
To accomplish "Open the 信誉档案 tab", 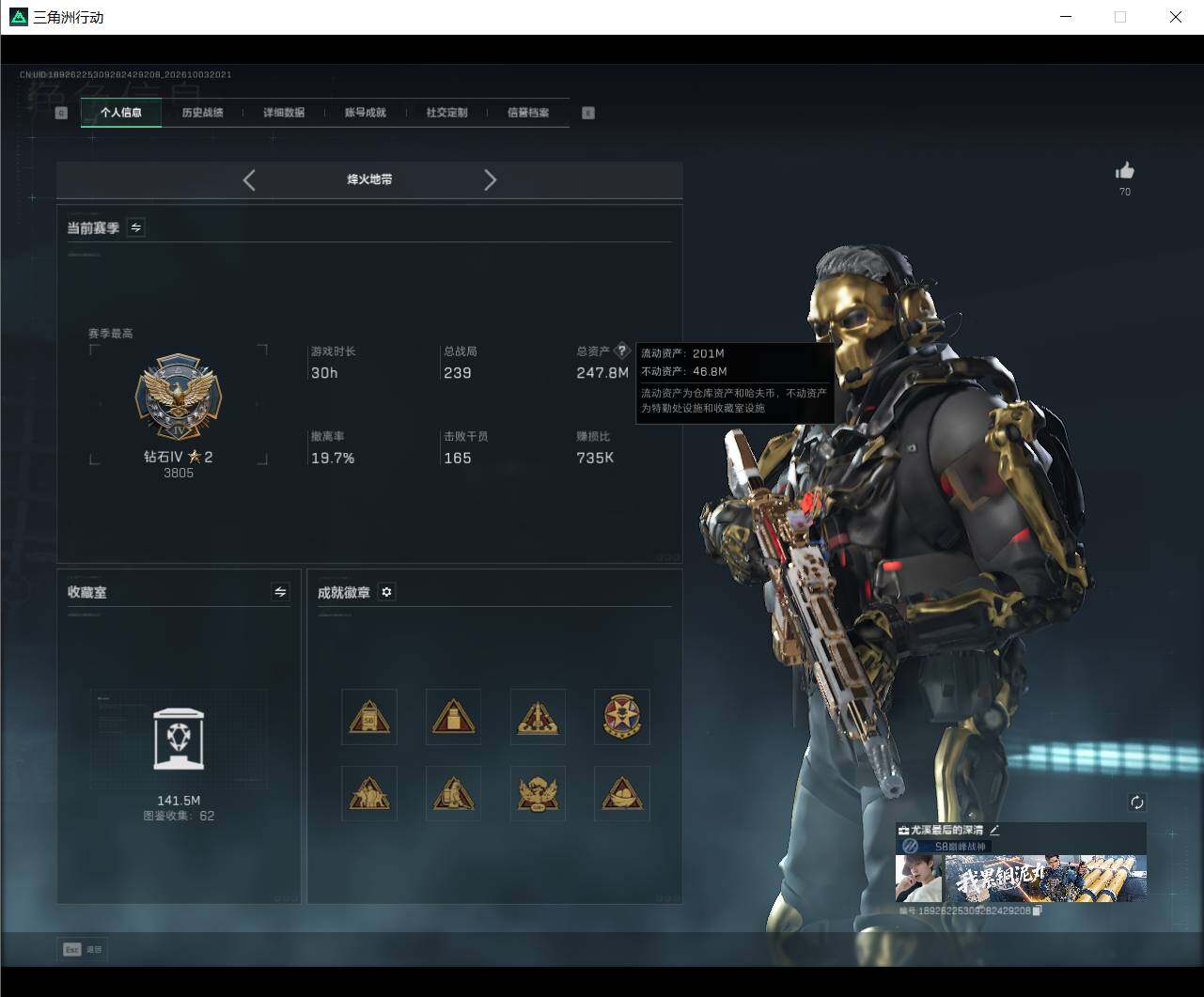I will point(528,113).
